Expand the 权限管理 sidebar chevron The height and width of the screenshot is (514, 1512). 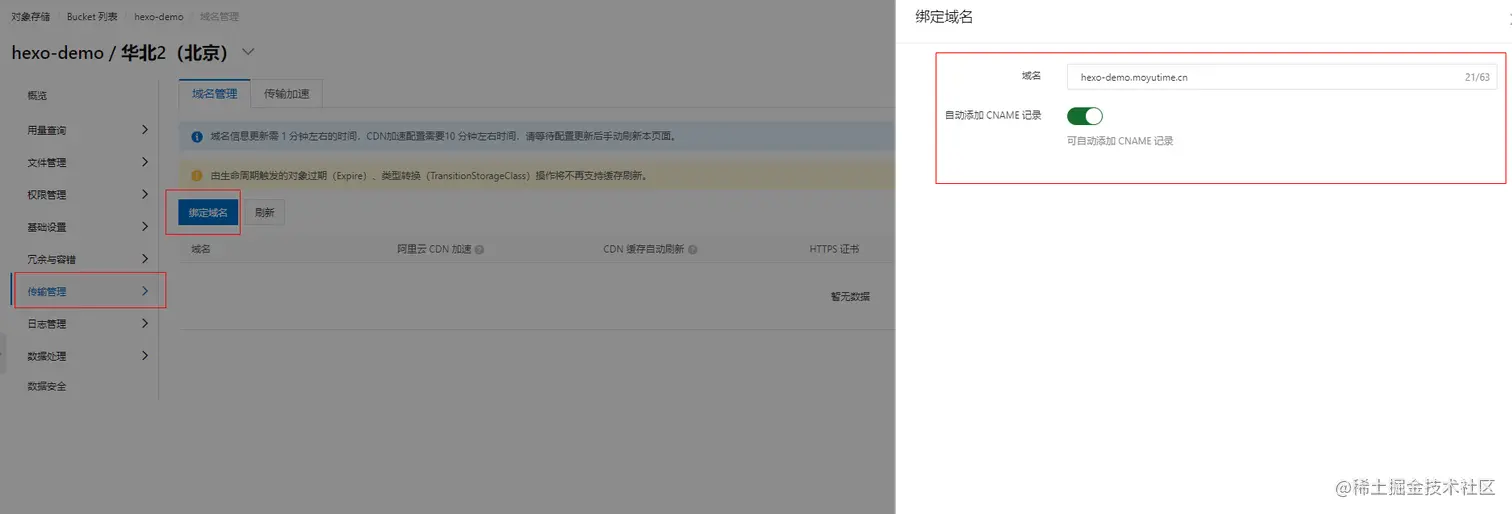point(145,194)
